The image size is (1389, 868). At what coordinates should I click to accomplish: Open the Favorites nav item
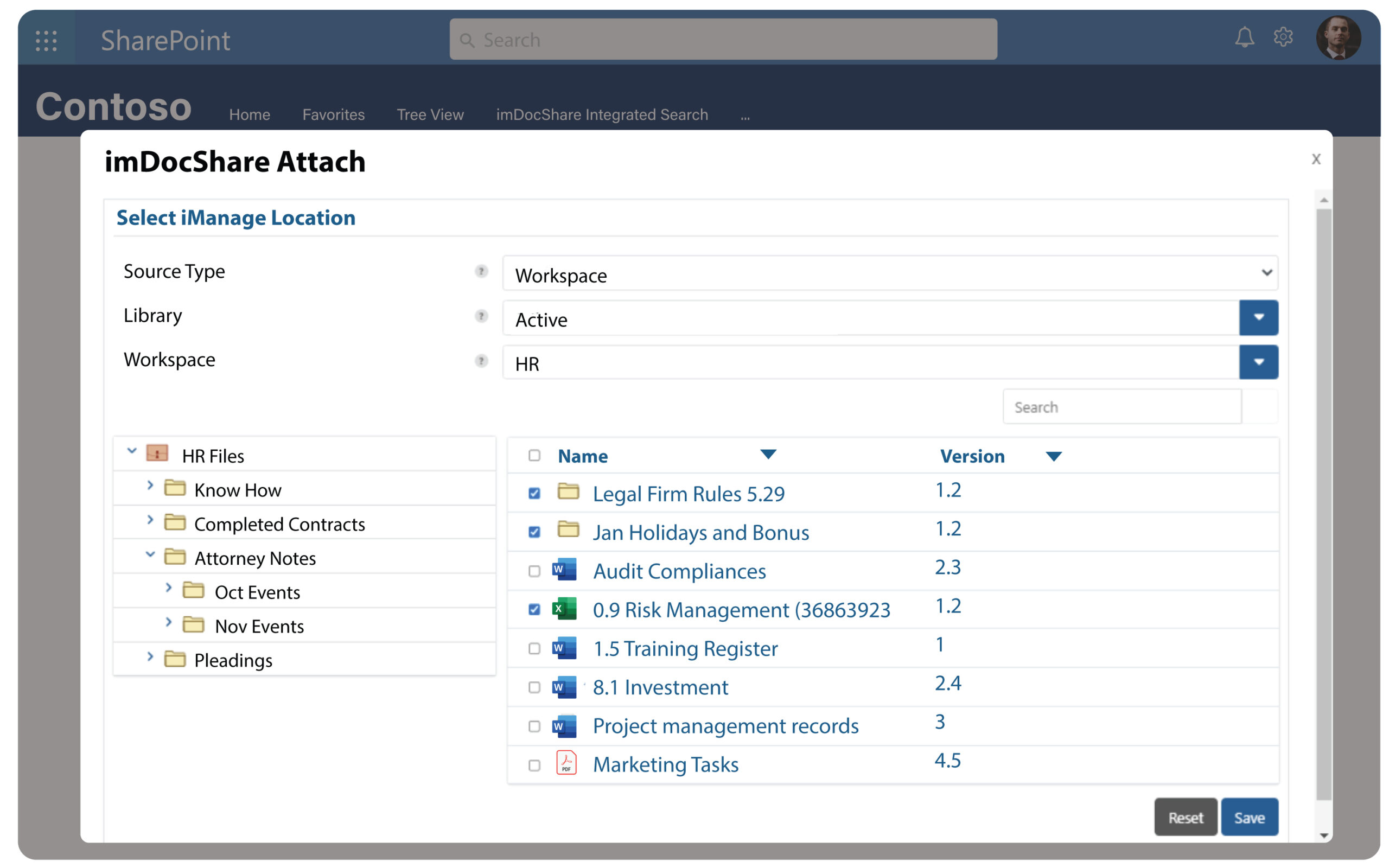tap(334, 115)
